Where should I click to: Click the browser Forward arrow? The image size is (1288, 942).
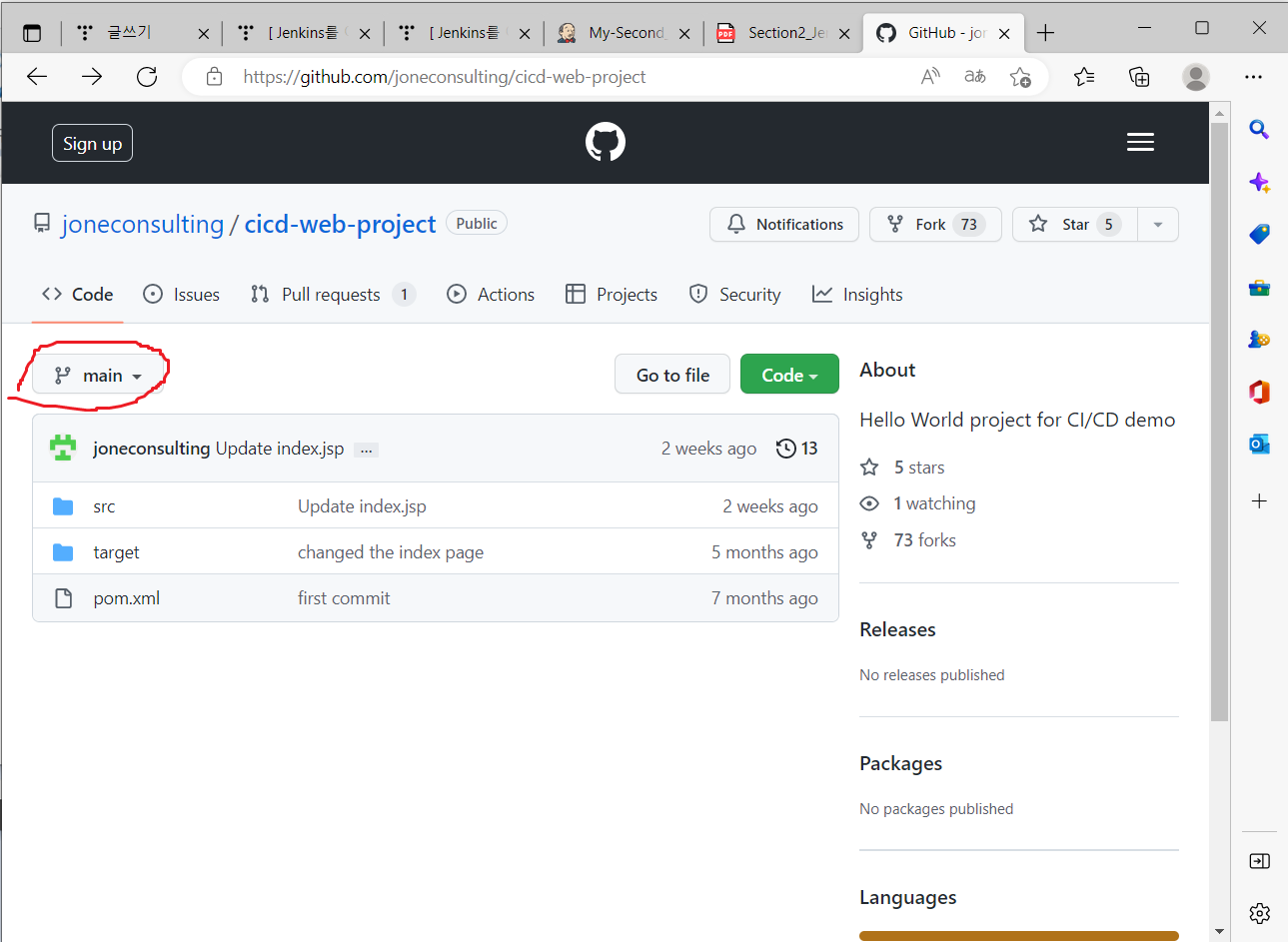click(92, 77)
